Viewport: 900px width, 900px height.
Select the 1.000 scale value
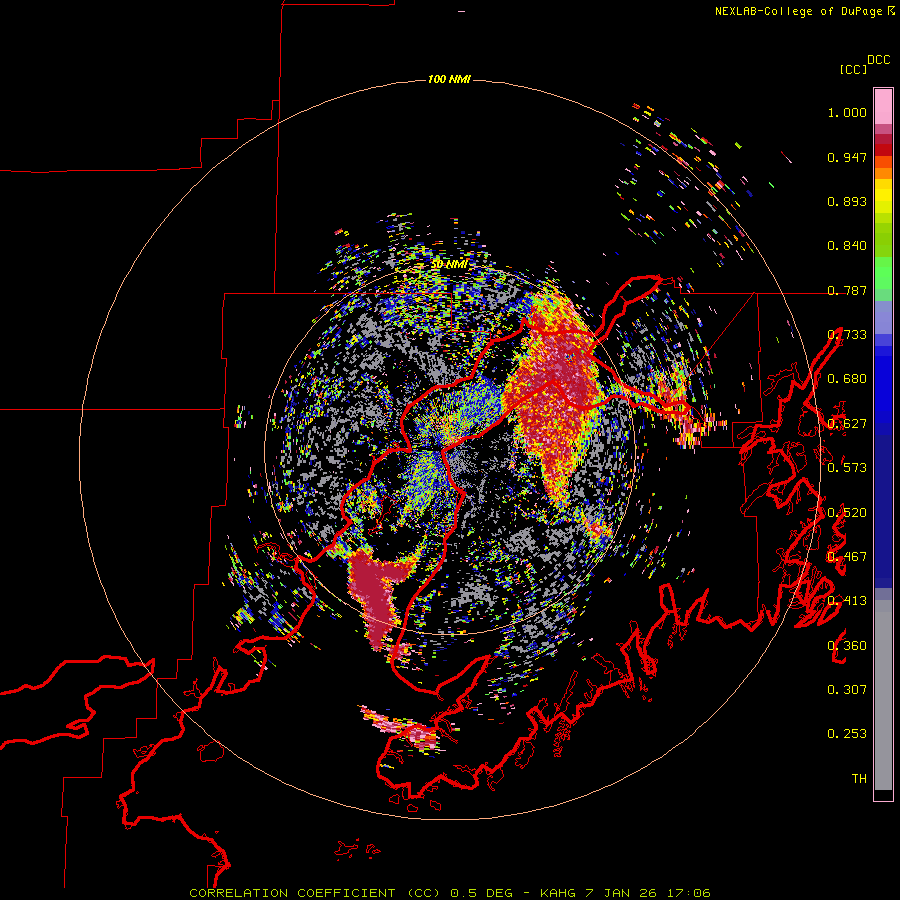coord(847,112)
